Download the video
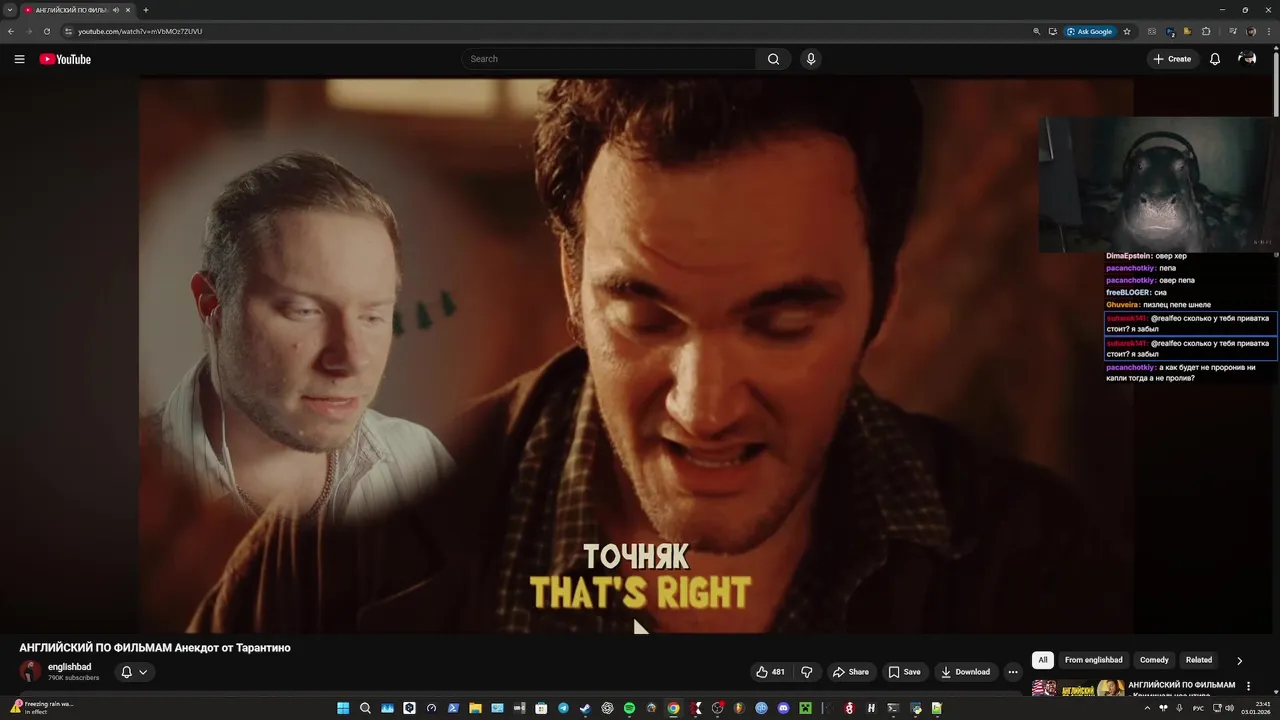The width and height of the screenshot is (1280, 720). point(966,672)
